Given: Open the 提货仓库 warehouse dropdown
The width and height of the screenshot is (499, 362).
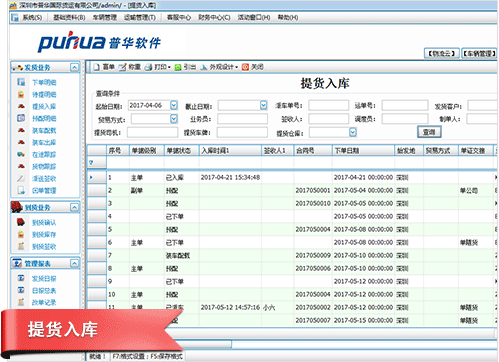Looking at the screenshot, I should coord(353,132).
